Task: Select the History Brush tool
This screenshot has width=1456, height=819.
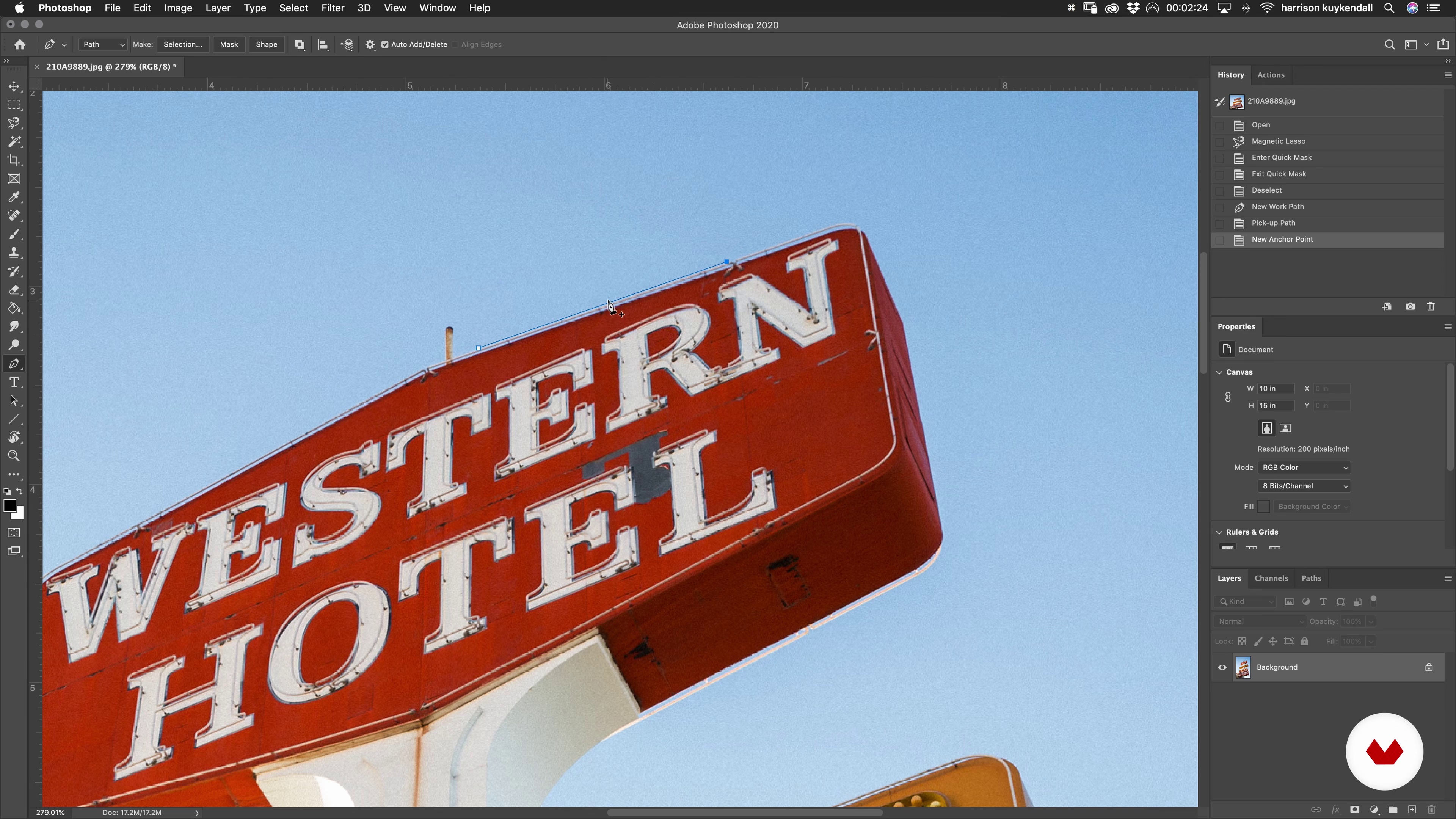Action: (14, 271)
